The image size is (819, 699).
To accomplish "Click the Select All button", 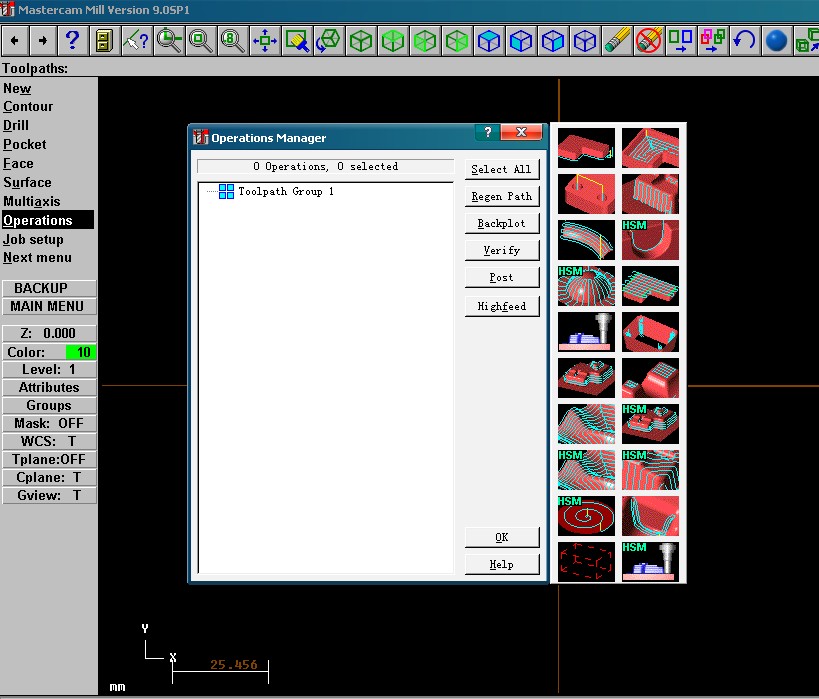I will click(x=501, y=169).
